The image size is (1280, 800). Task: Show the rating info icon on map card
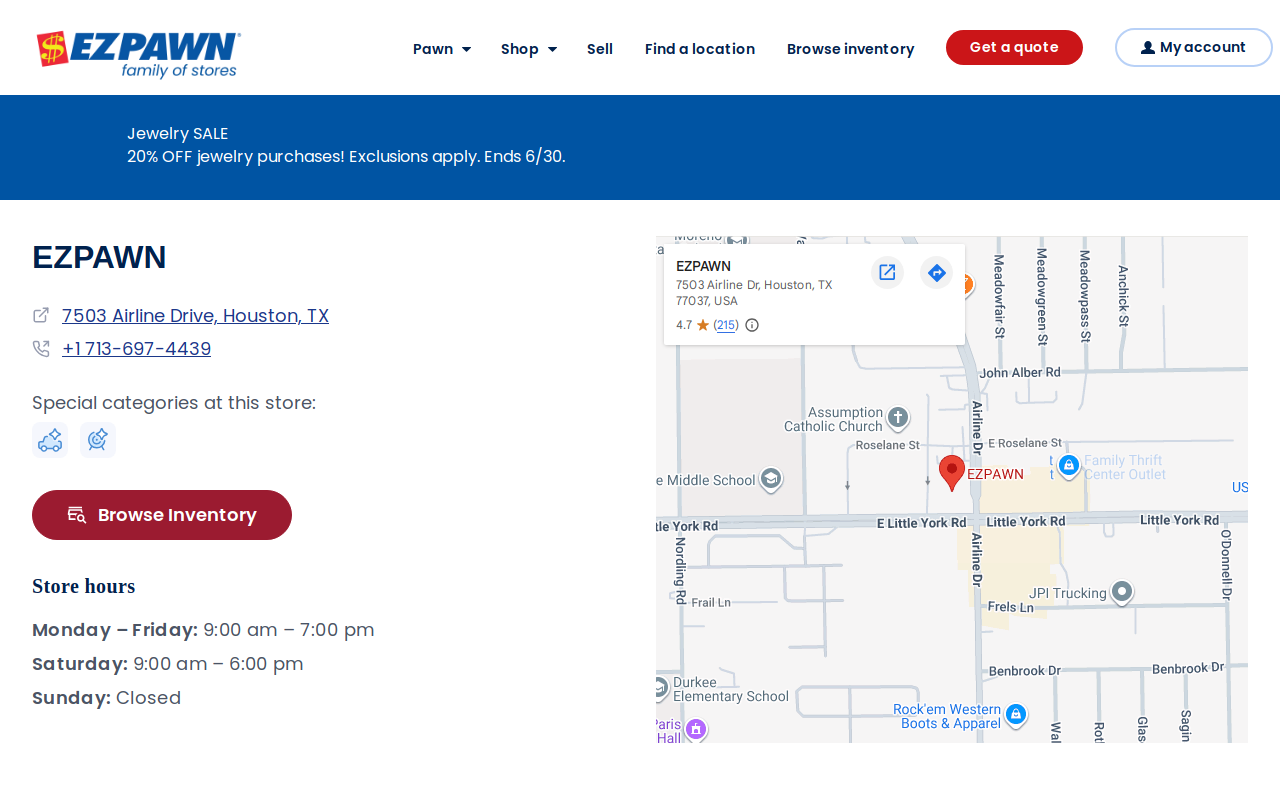(x=752, y=325)
